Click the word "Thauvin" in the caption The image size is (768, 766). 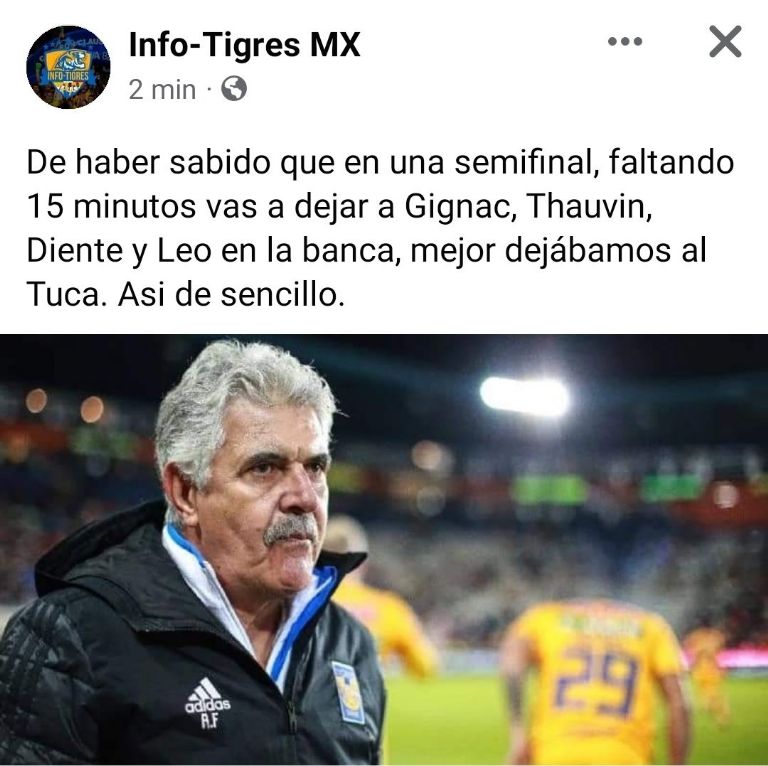tap(590, 206)
